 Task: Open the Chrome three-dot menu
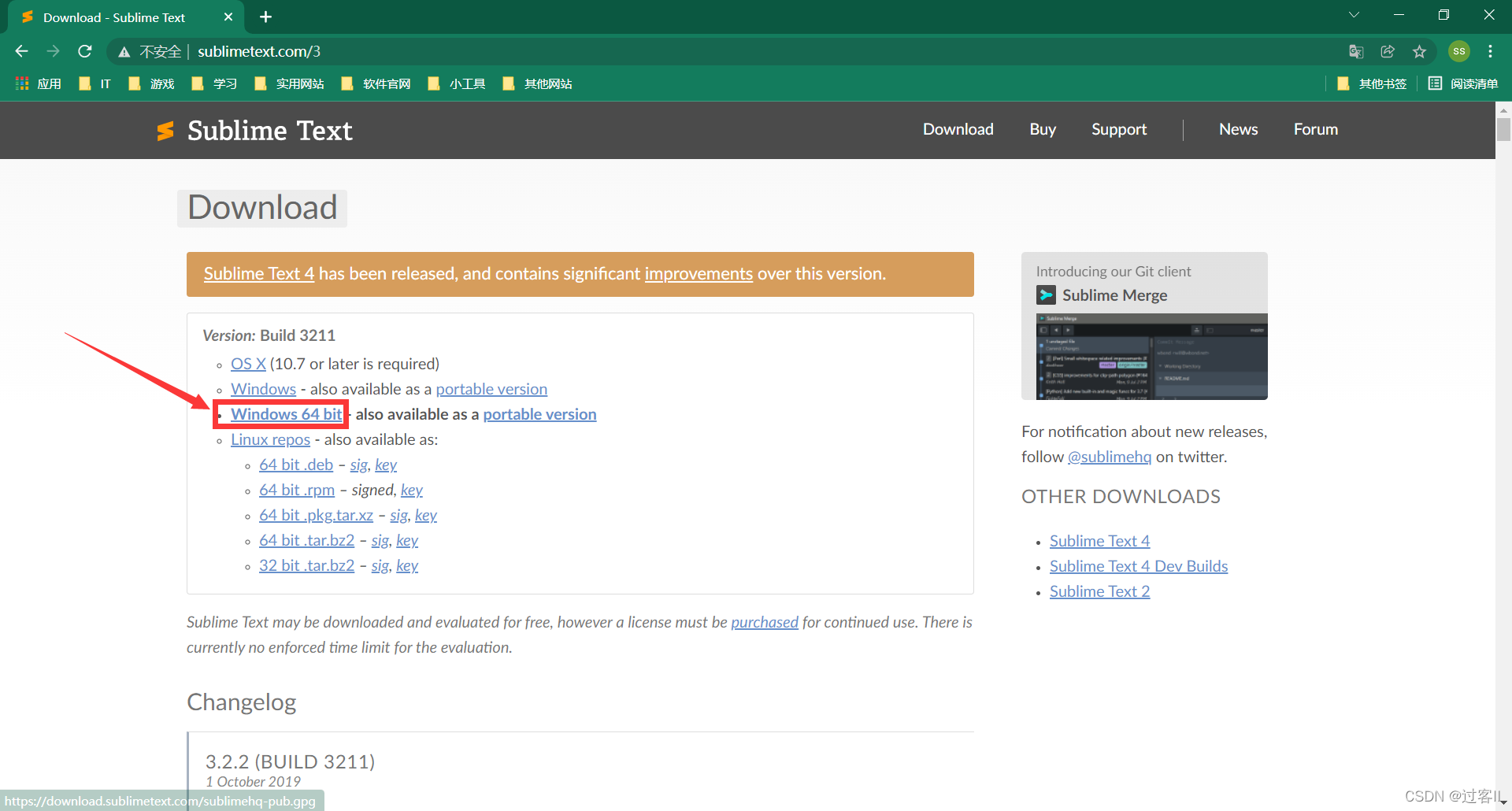1490,51
